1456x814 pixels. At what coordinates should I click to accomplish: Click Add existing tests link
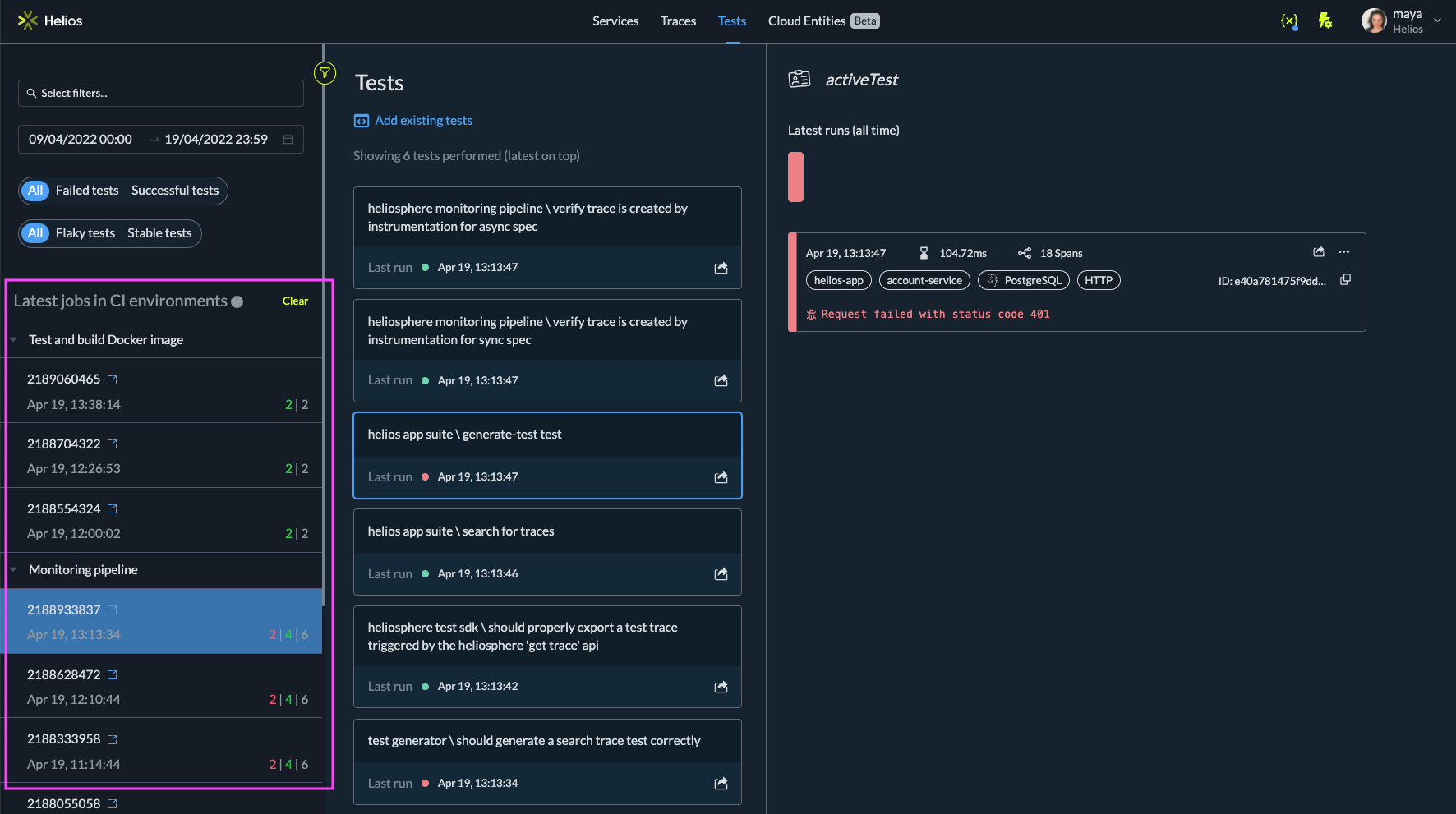pos(423,121)
